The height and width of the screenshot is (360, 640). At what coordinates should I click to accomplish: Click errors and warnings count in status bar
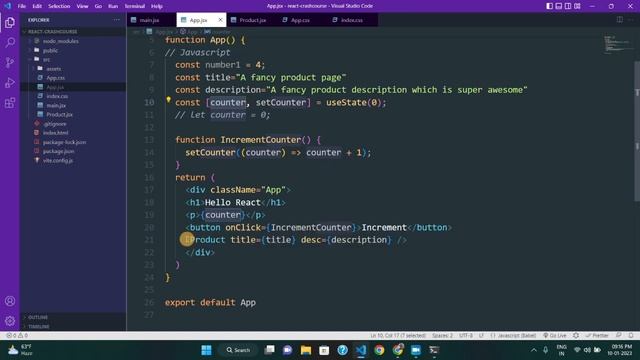tap(17, 336)
